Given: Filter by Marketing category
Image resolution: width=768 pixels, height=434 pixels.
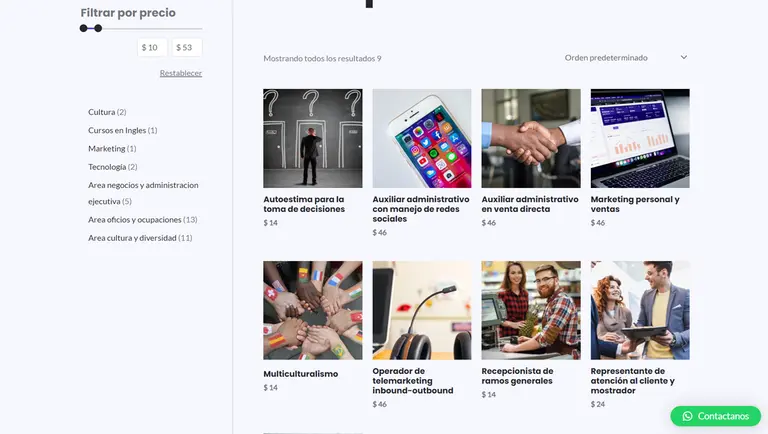Looking at the screenshot, I should 106,148.
